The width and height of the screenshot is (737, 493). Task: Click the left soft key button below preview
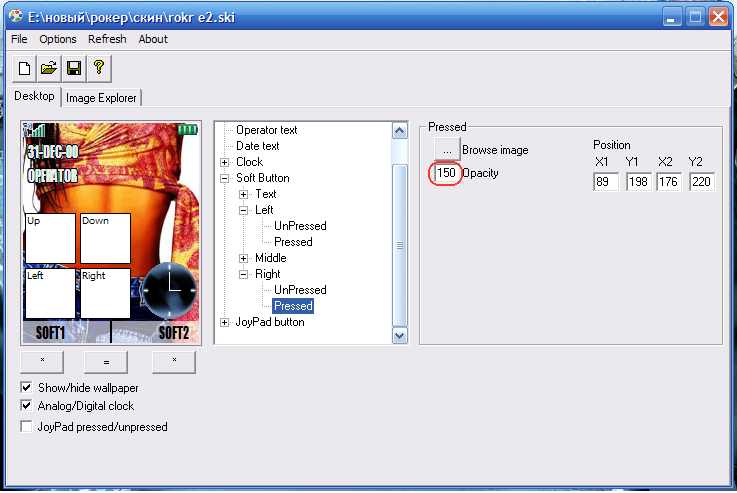pyautogui.click(x=42, y=361)
